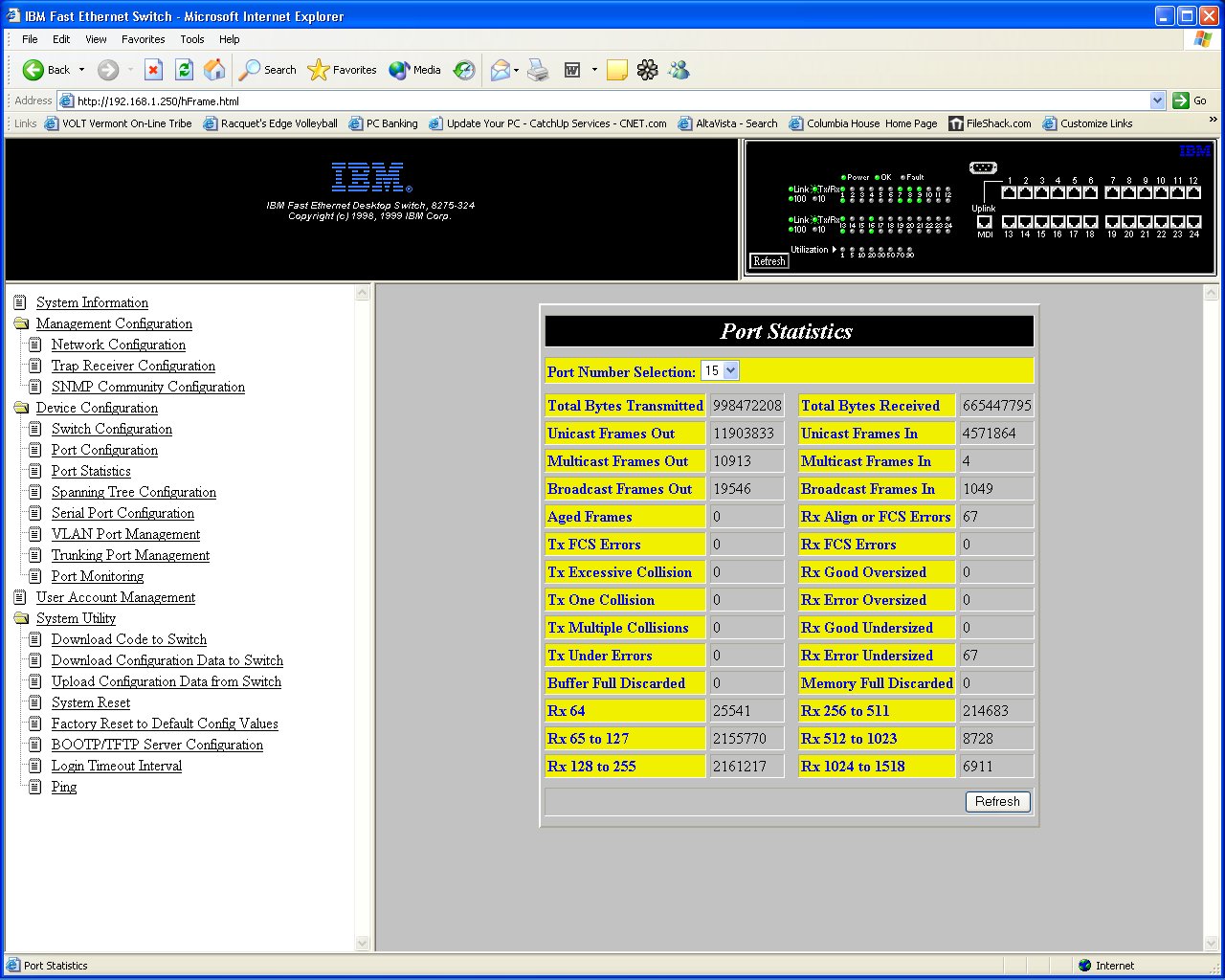
Task: Open the Port Number Selection dropdown
Action: coord(731,370)
